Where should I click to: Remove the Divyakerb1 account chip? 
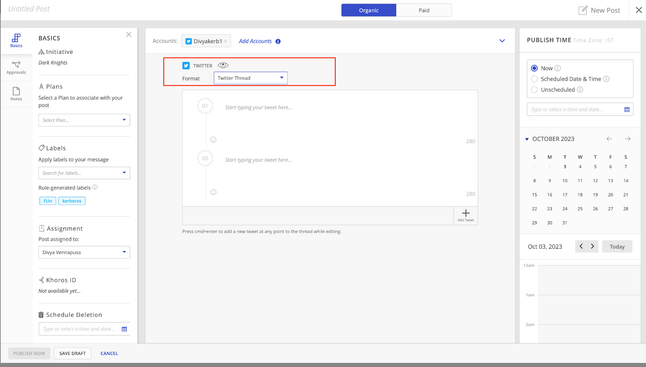pos(225,41)
